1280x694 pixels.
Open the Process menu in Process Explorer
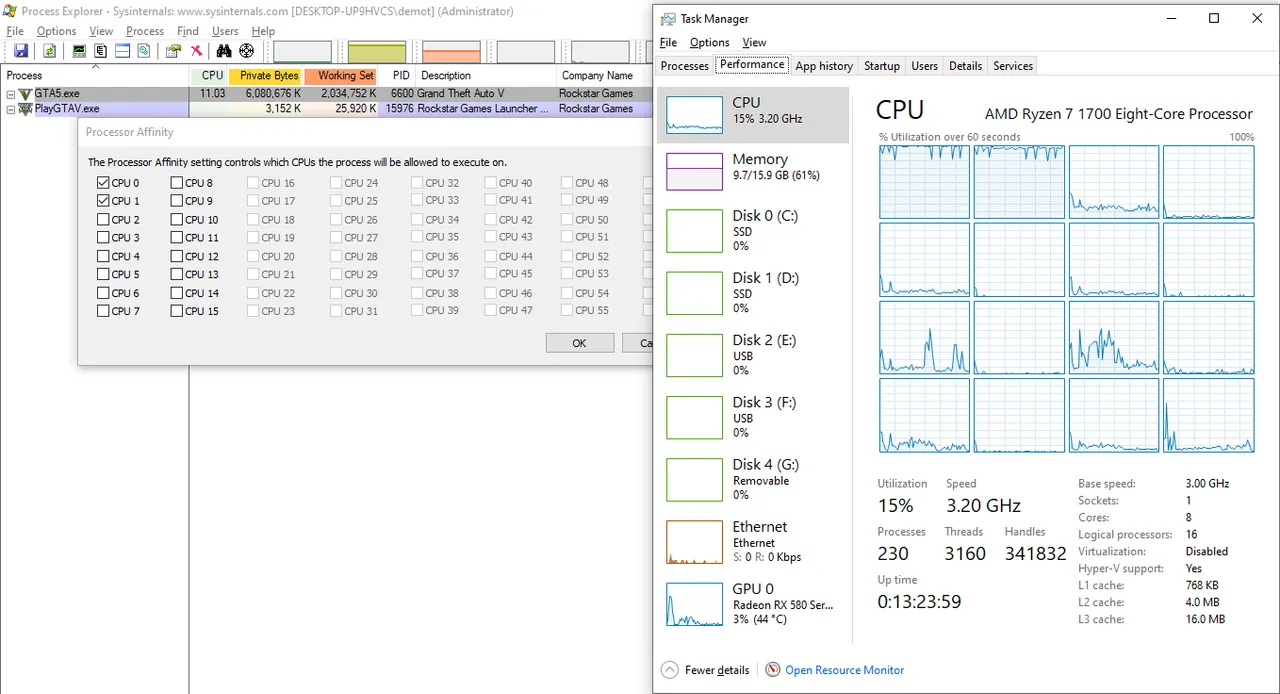145,31
